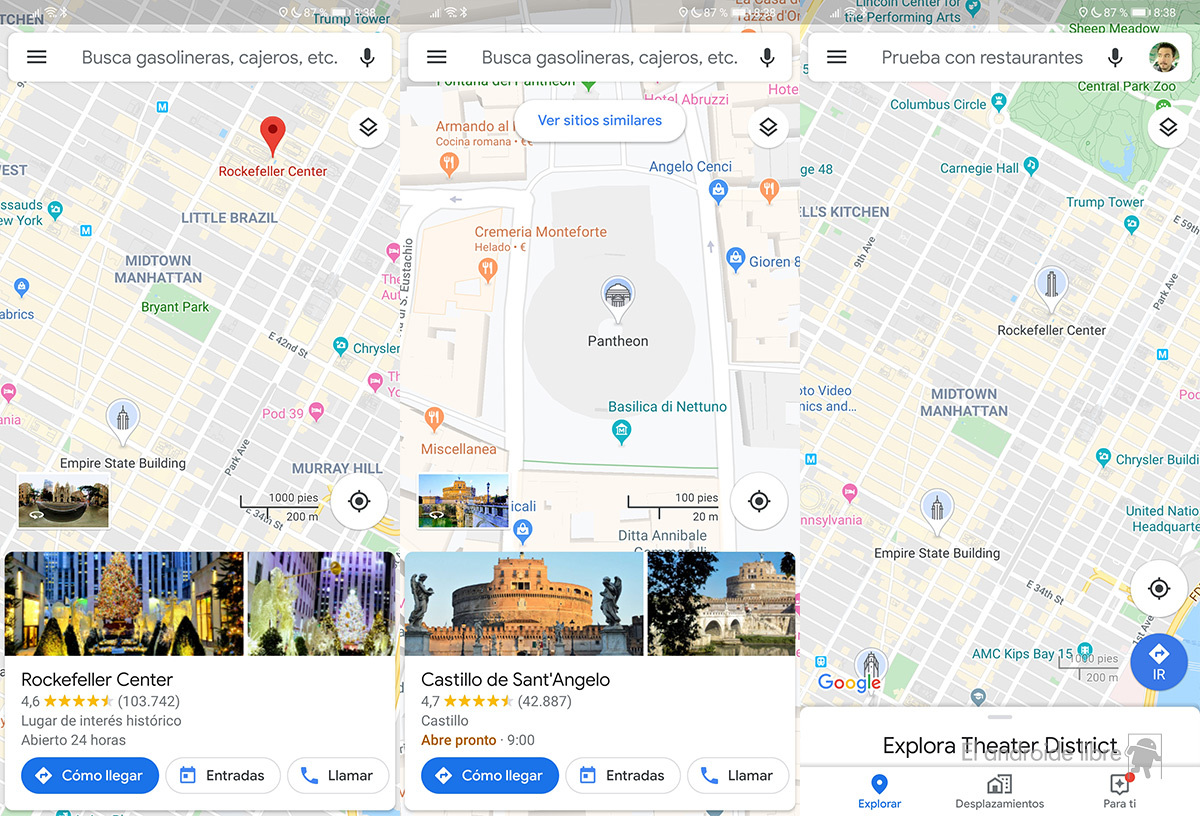Tap the Central Park Zoo map label
This screenshot has height=816, width=1200.
(x=1126, y=87)
